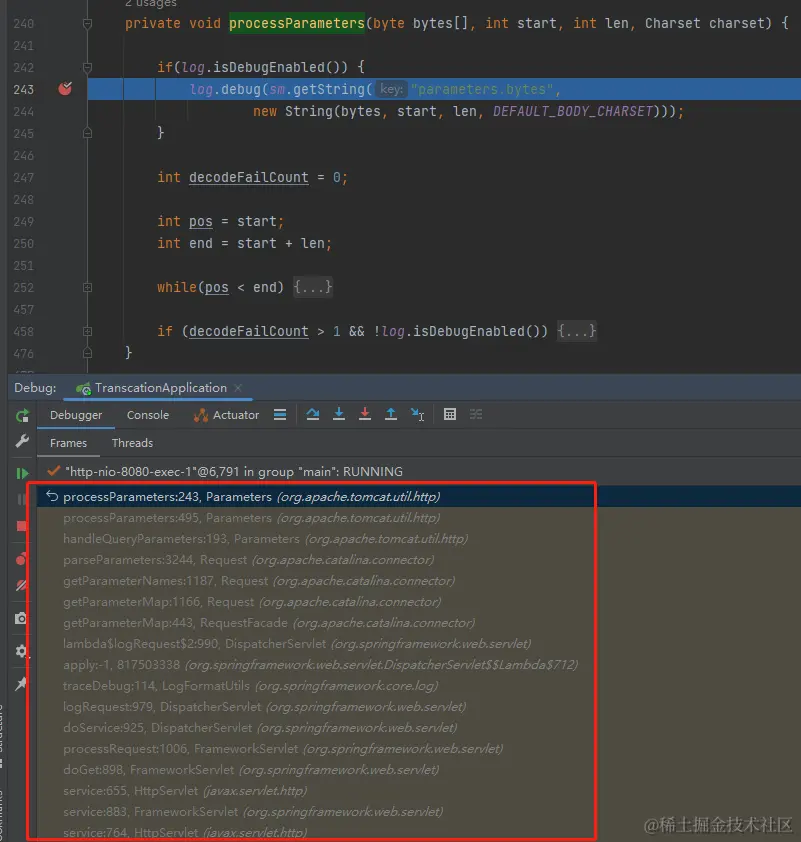Click Show Execution Point icon
This screenshot has width=801, height=842.
coord(280,415)
